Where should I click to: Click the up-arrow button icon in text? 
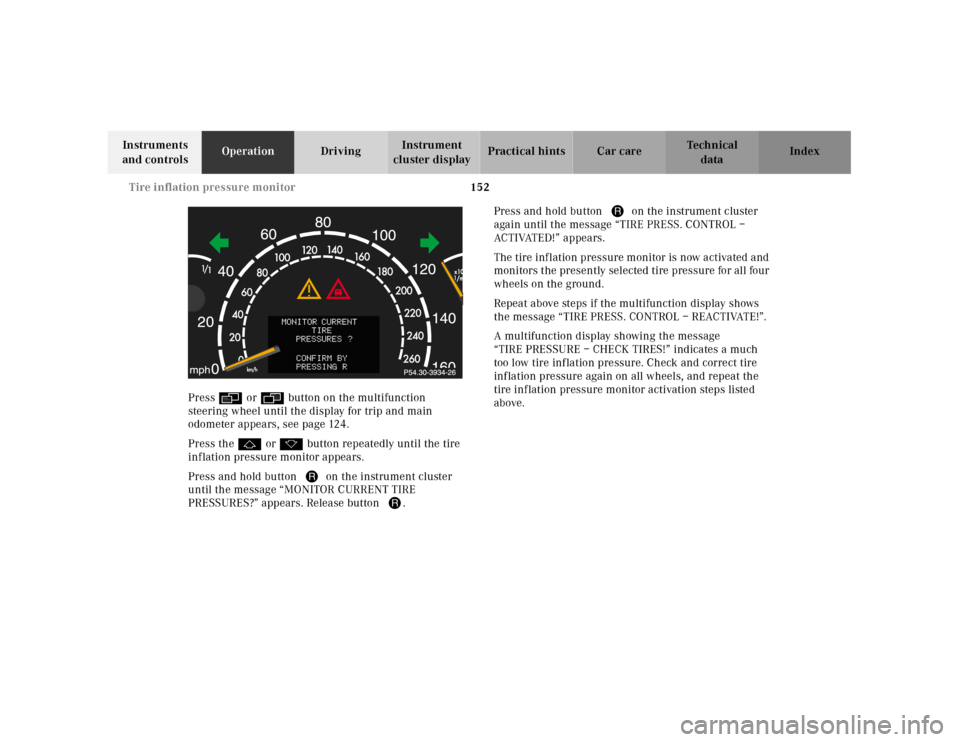250,444
